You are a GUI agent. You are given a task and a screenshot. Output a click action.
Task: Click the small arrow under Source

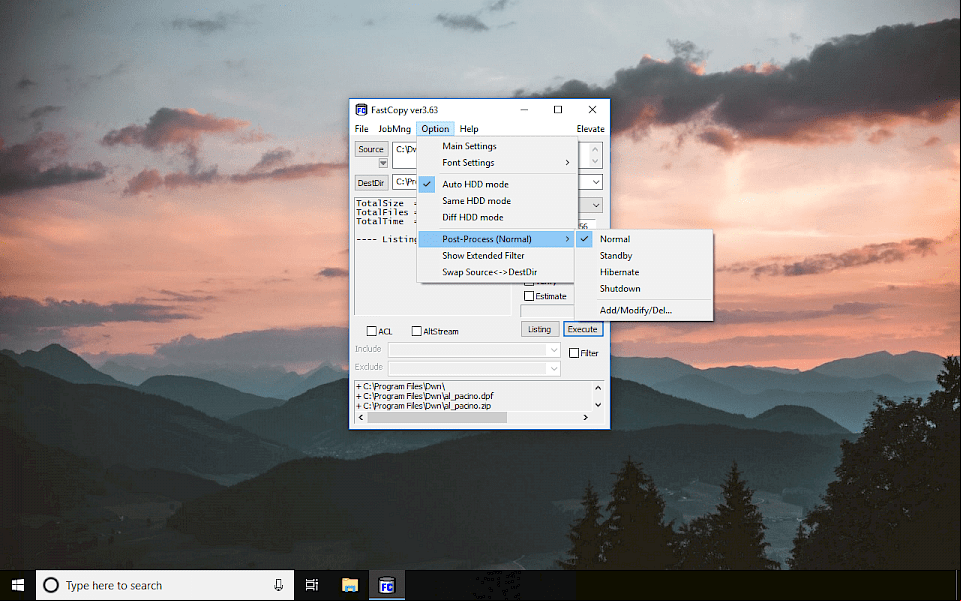click(383, 163)
